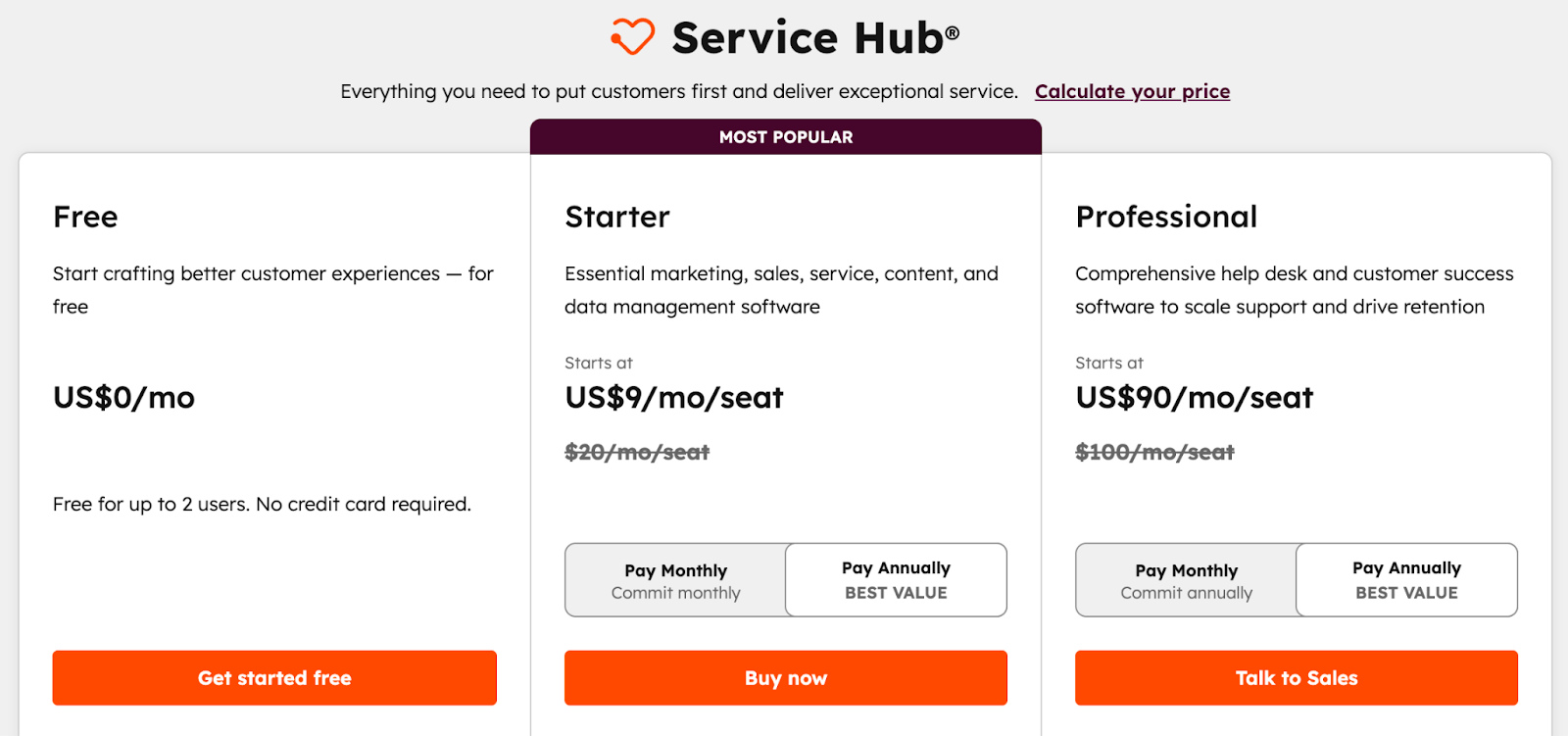Image resolution: width=1568 pixels, height=736 pixels.
Task: Select the Starter plan heading
Action: click(617, 217)
